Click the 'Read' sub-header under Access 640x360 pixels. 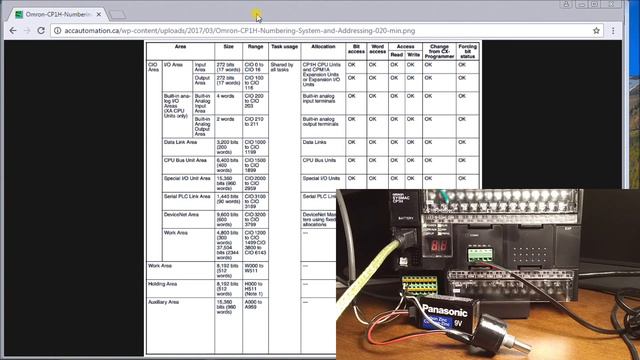point(397,55)
